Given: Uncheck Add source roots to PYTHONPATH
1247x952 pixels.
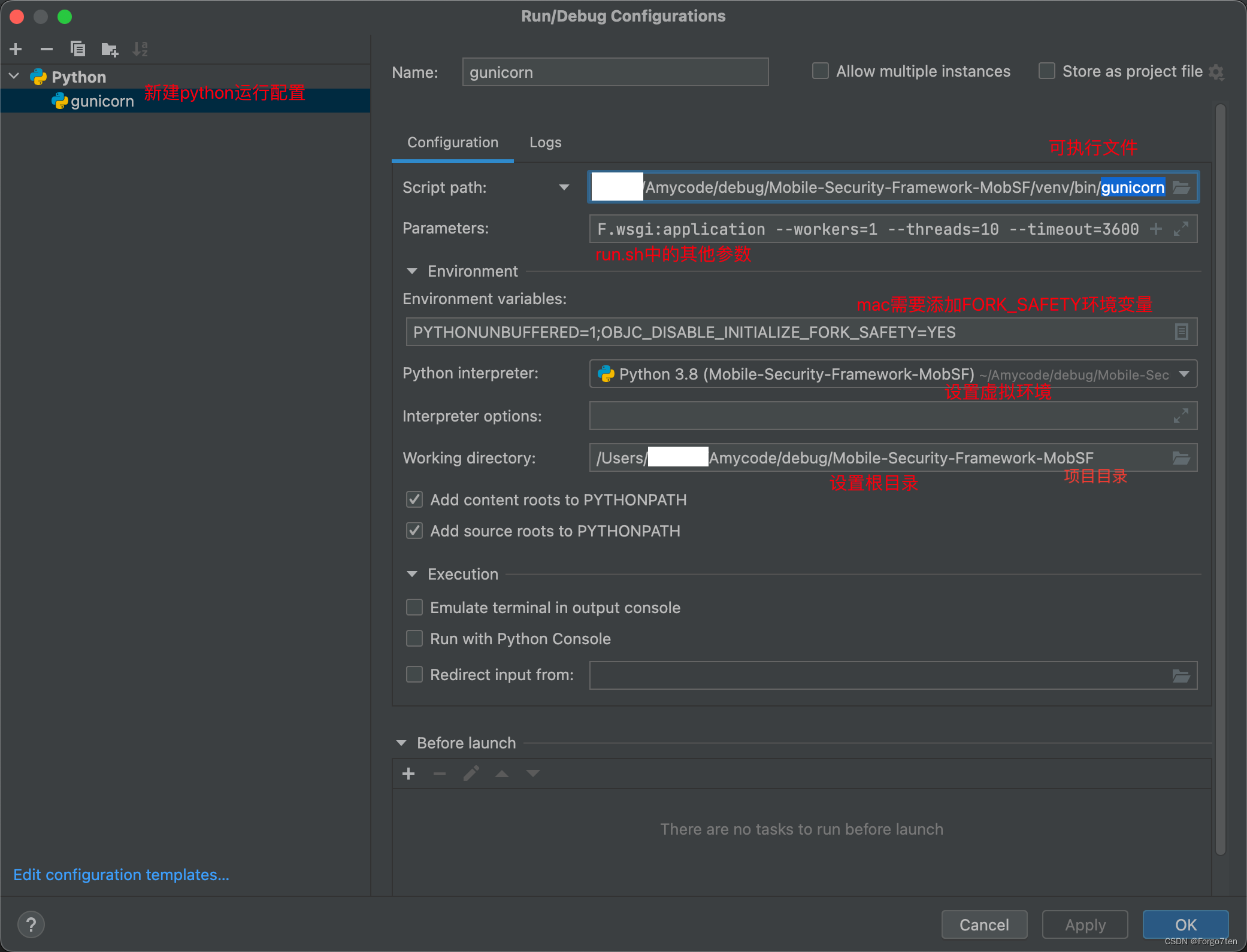Looking at the screenshot, I should [x=414, y=531].
